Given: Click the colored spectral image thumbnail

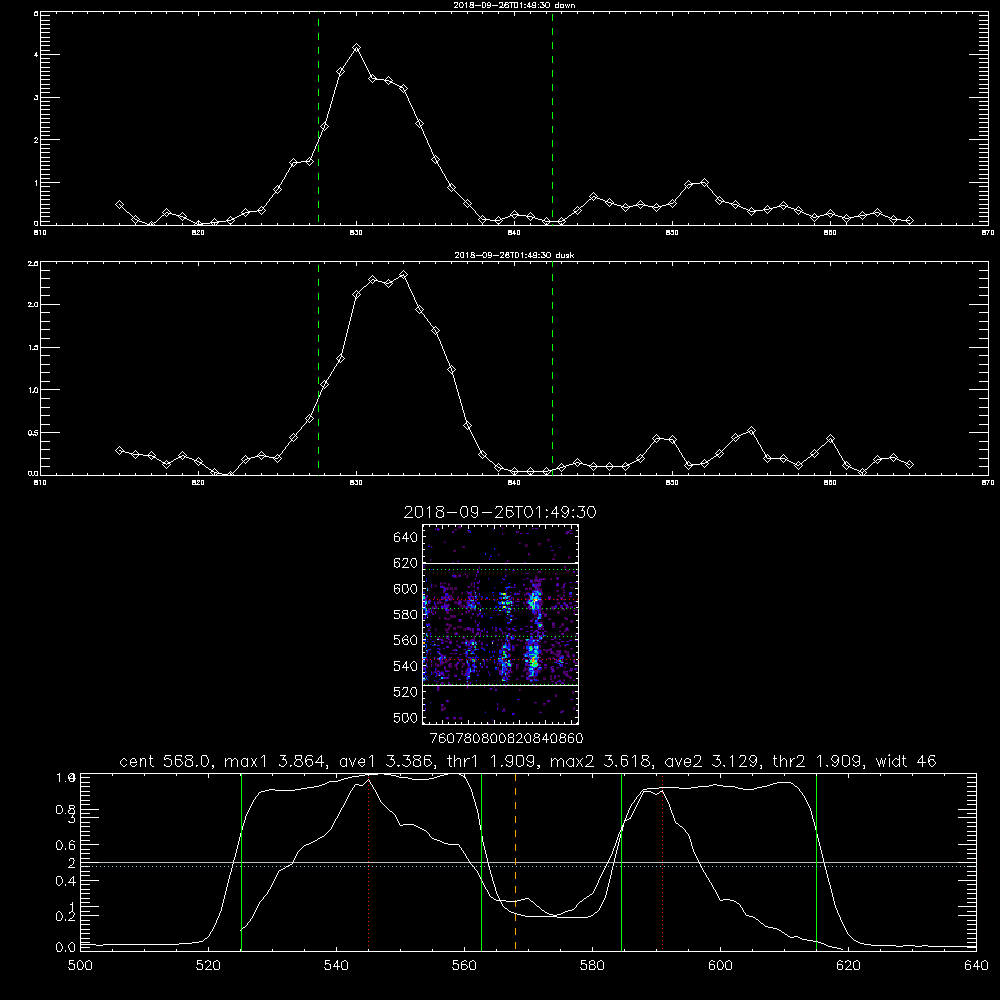Looking at the screenshot, I should pos(501,624).
